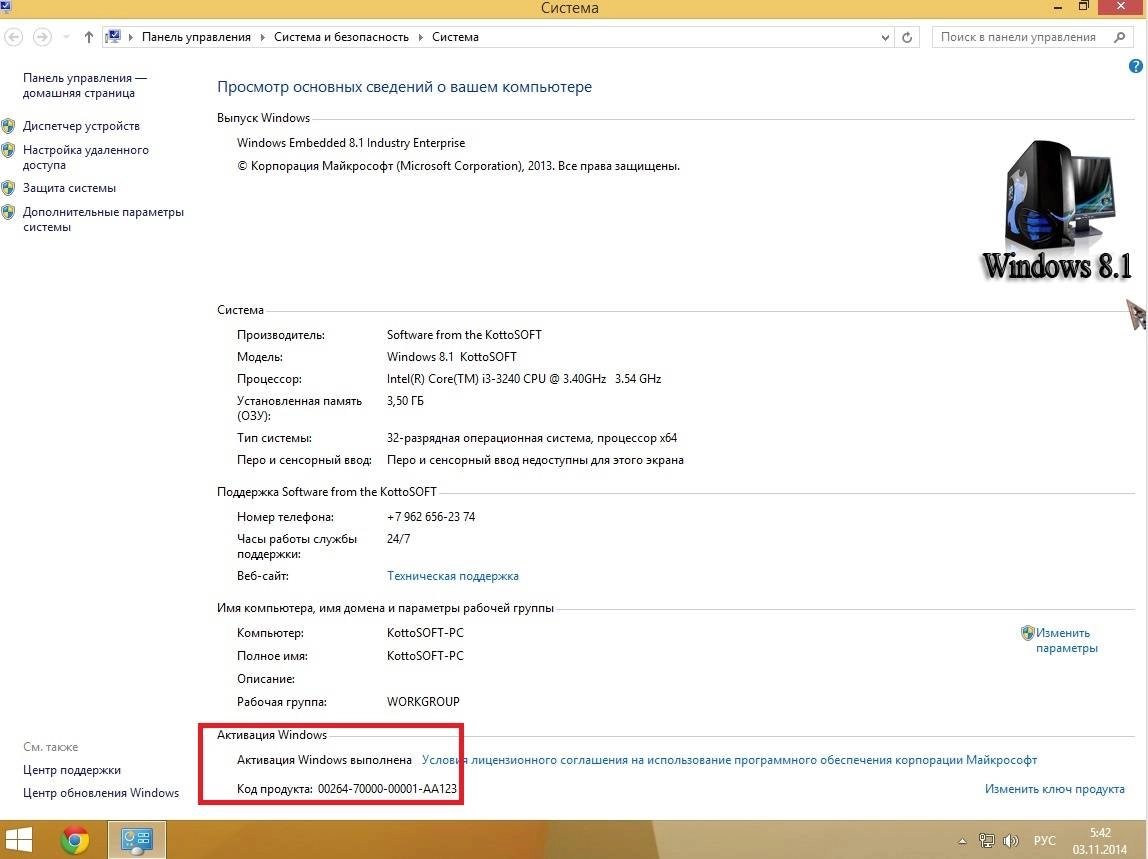The width and height of the screenshot is (1148, 859).
Task: Select the Intel Core i3-3240 processor text
Action: [x=523, y=379]
